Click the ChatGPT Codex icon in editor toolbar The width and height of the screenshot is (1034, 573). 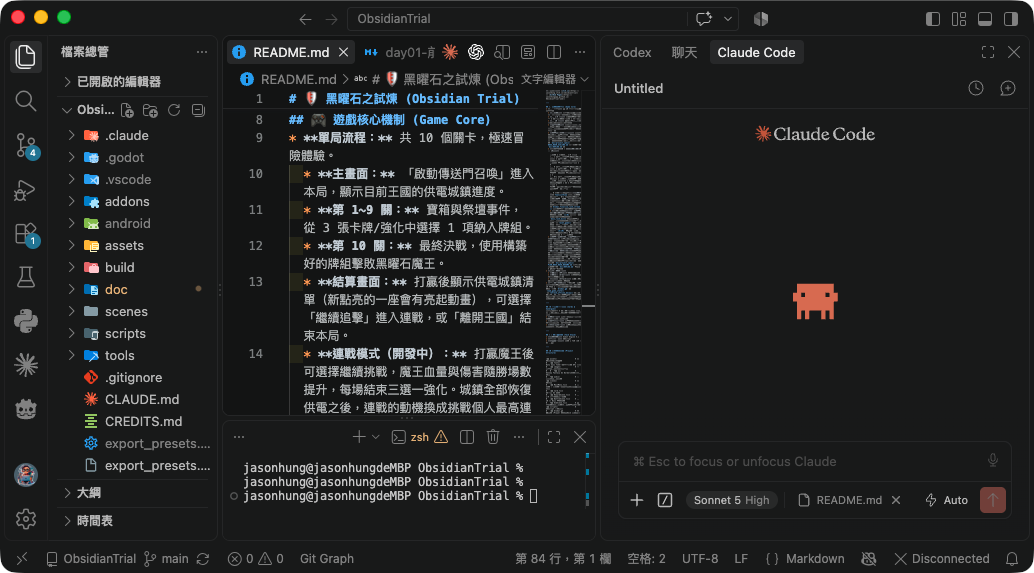tap(475, 52)
